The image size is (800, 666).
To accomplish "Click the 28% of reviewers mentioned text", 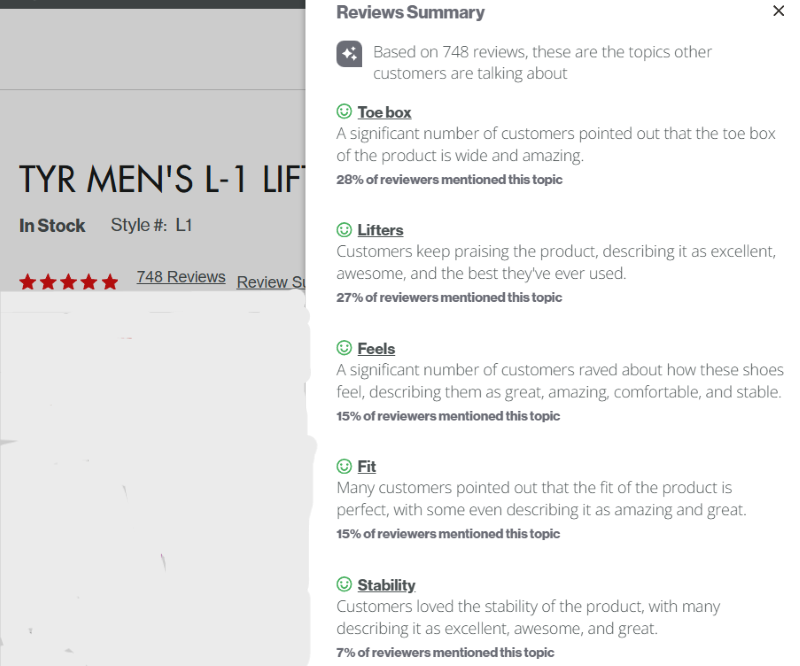I will 449,180.
